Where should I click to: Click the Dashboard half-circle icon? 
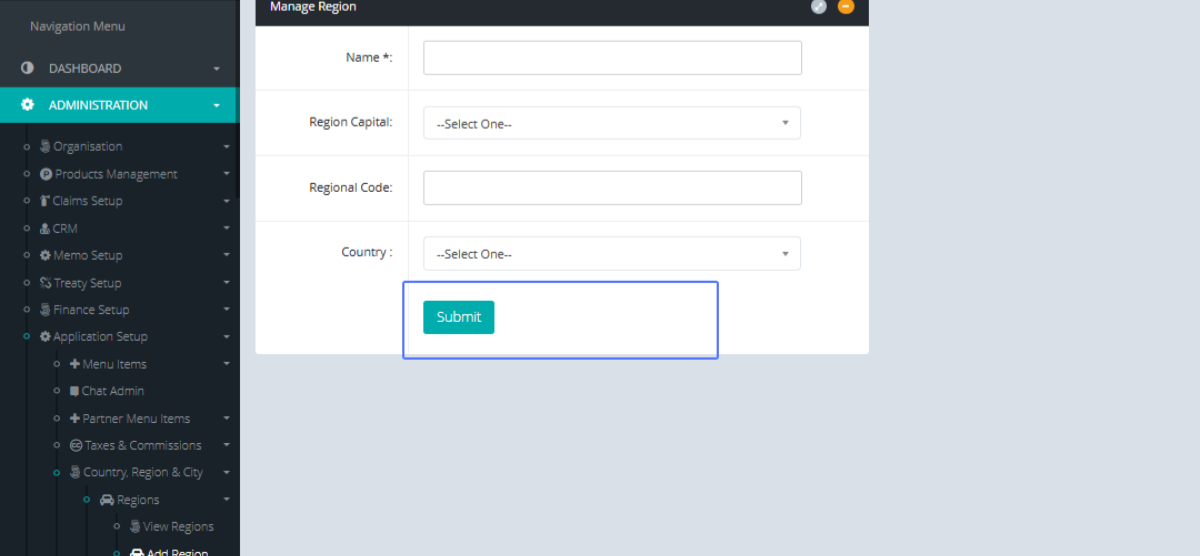click(28, 68)
